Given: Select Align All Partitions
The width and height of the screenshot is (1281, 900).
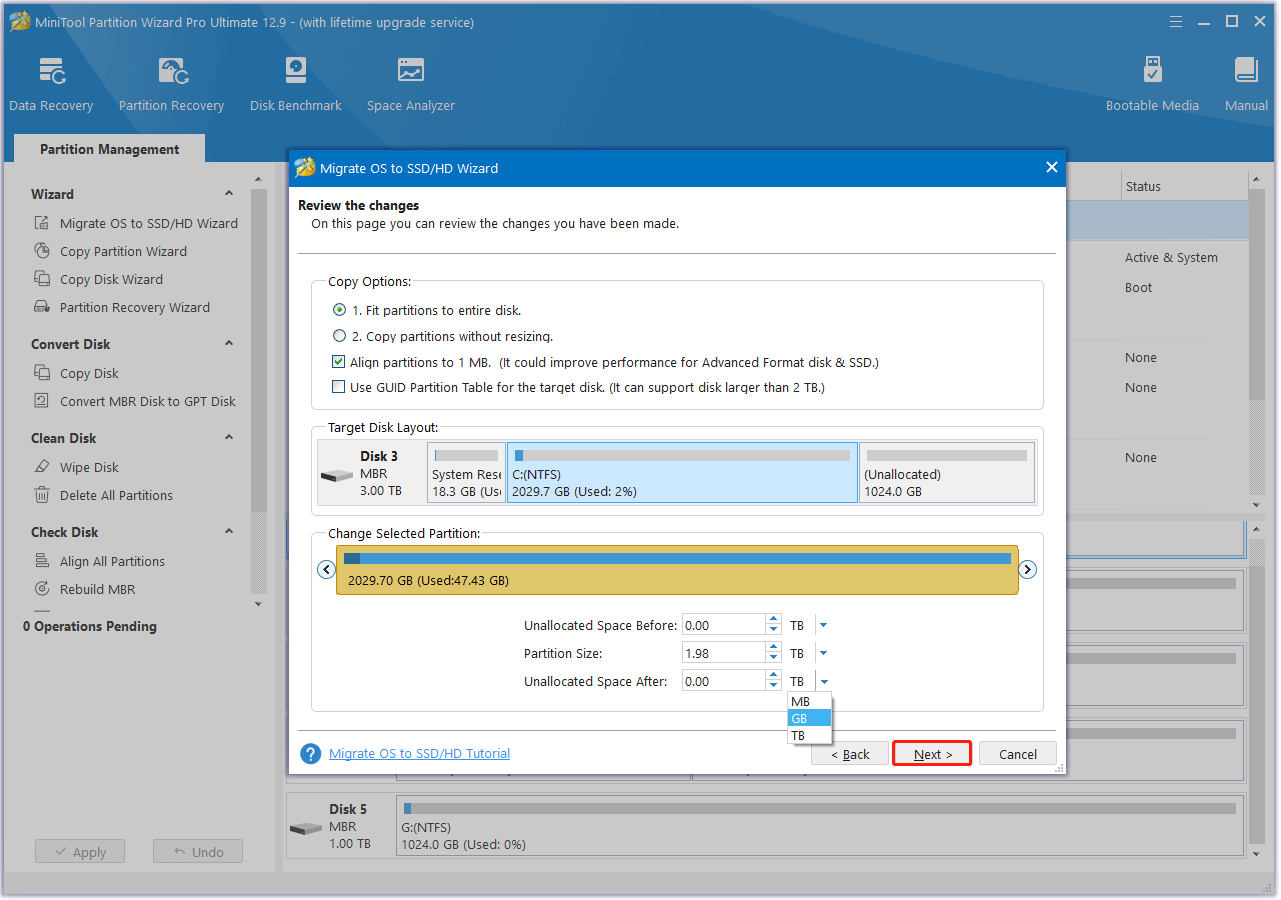Looking at the screenshot, I should click(x=99, y=561).
